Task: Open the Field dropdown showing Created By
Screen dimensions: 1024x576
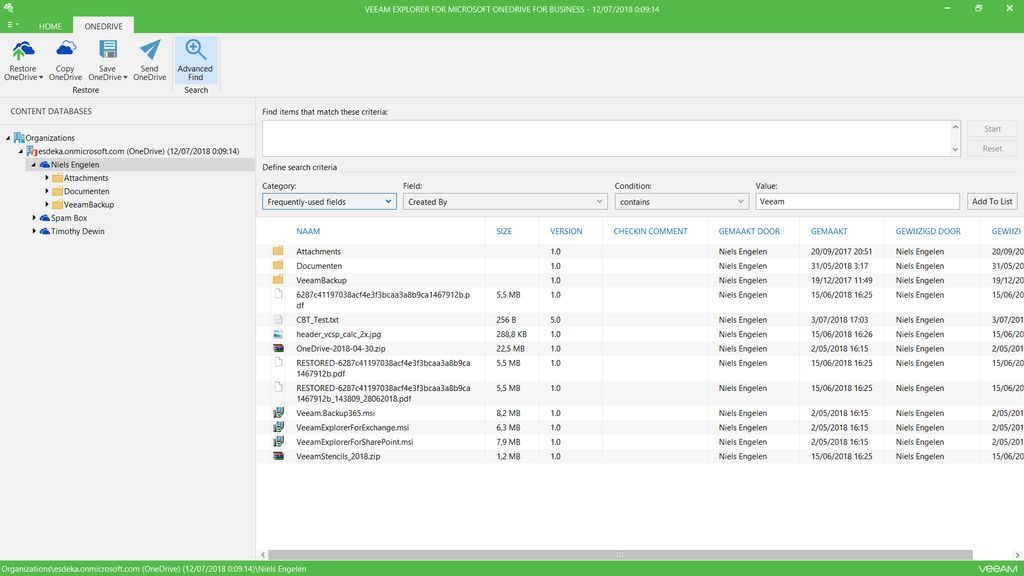Action: (505, 202)
